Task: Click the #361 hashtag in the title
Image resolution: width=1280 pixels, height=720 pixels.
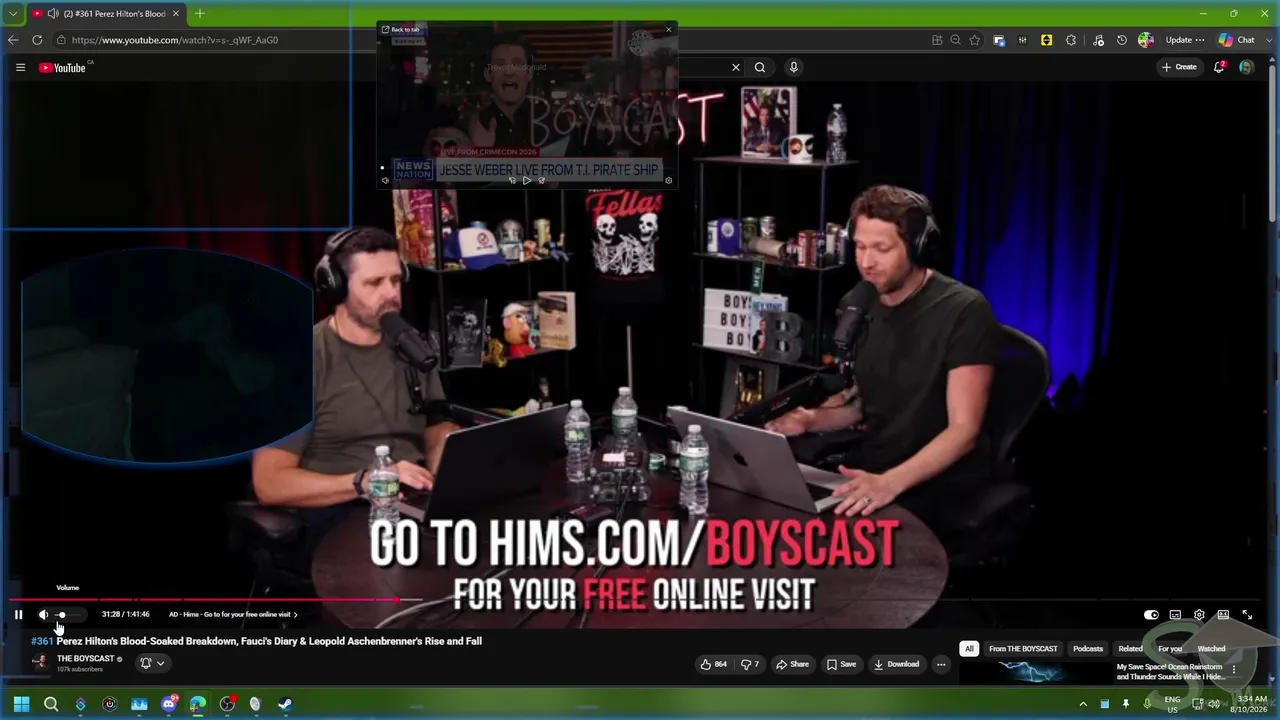Action: click(x=42, y=641)
